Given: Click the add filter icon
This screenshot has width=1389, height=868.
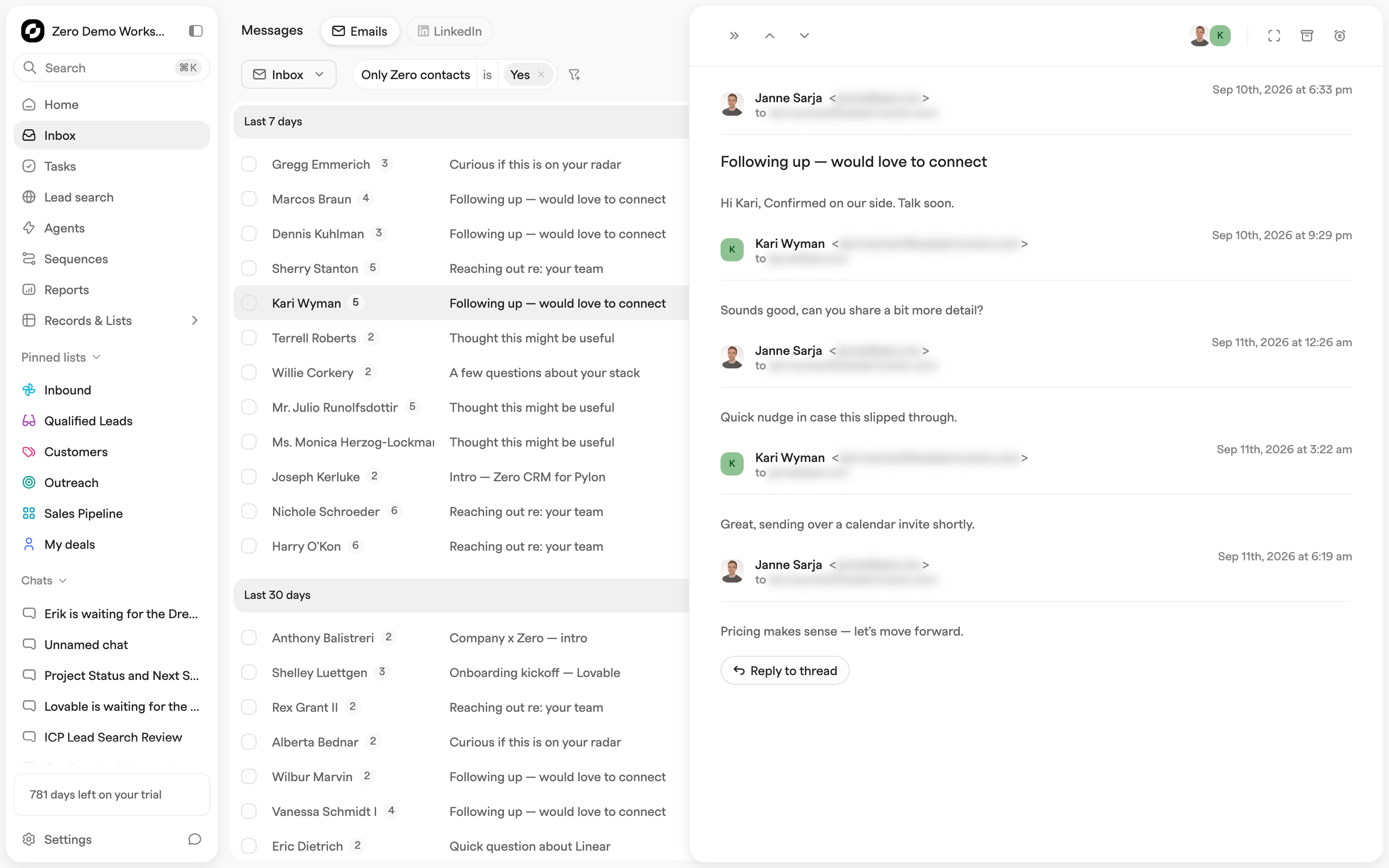Looking at the screenshot, I should [574, 75].
